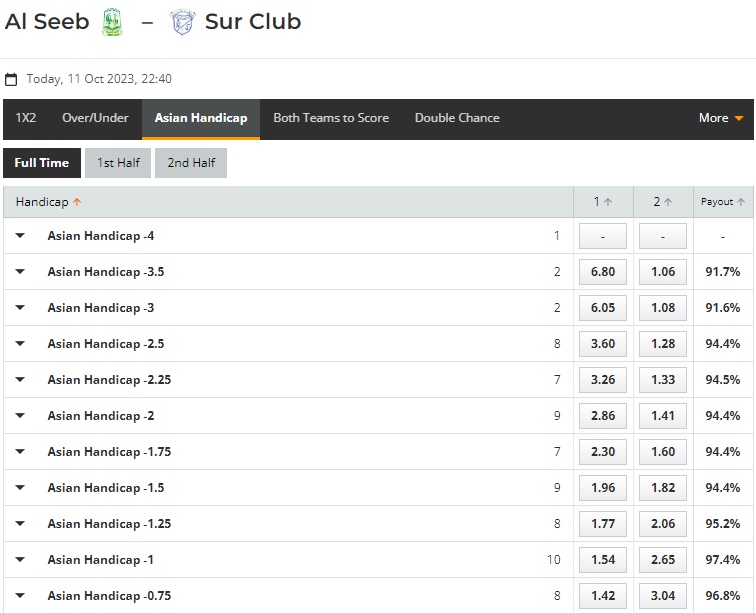Click the Sur Club team name
Screen dimensions: 756x613
pyautogui.click(x=253, y=22)
